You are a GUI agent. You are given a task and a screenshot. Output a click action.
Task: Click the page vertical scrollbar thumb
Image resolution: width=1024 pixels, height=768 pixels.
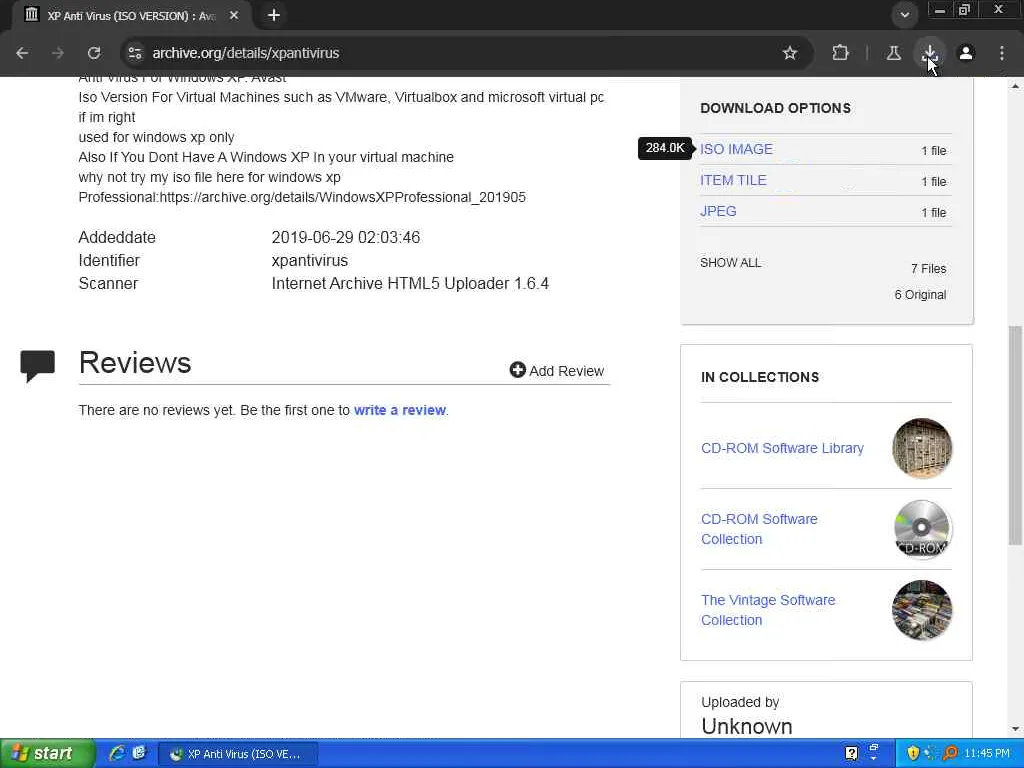1015,435
